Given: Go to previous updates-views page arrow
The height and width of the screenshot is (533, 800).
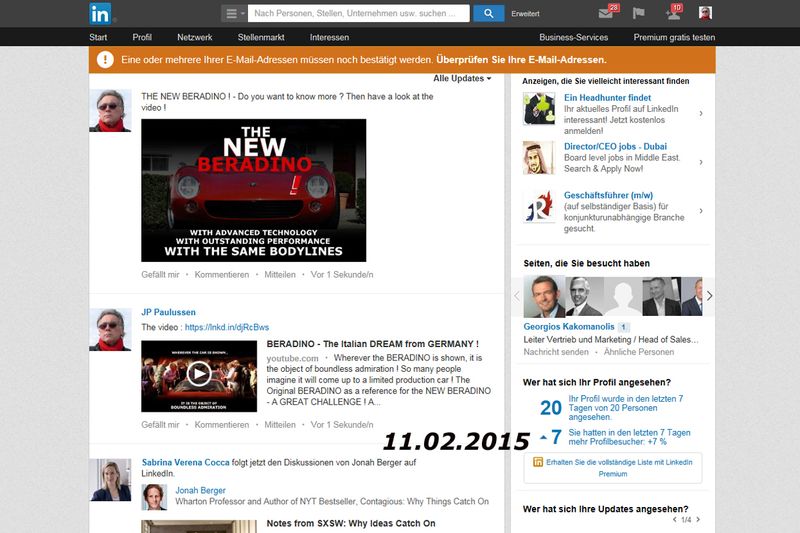Looking at the screenshot, I should pyautogui.click(x=674, y=520).
